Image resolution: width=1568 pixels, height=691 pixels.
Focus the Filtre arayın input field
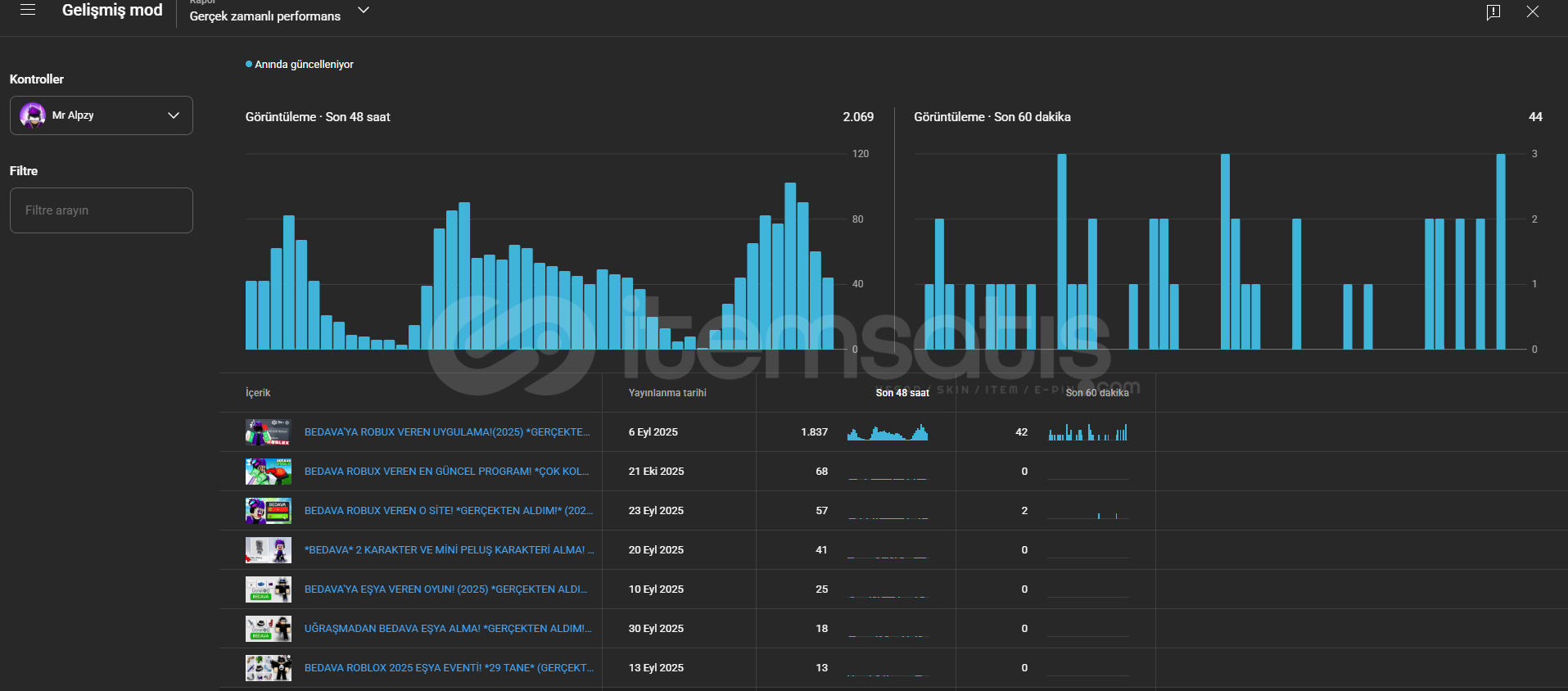tap(102, 210)
